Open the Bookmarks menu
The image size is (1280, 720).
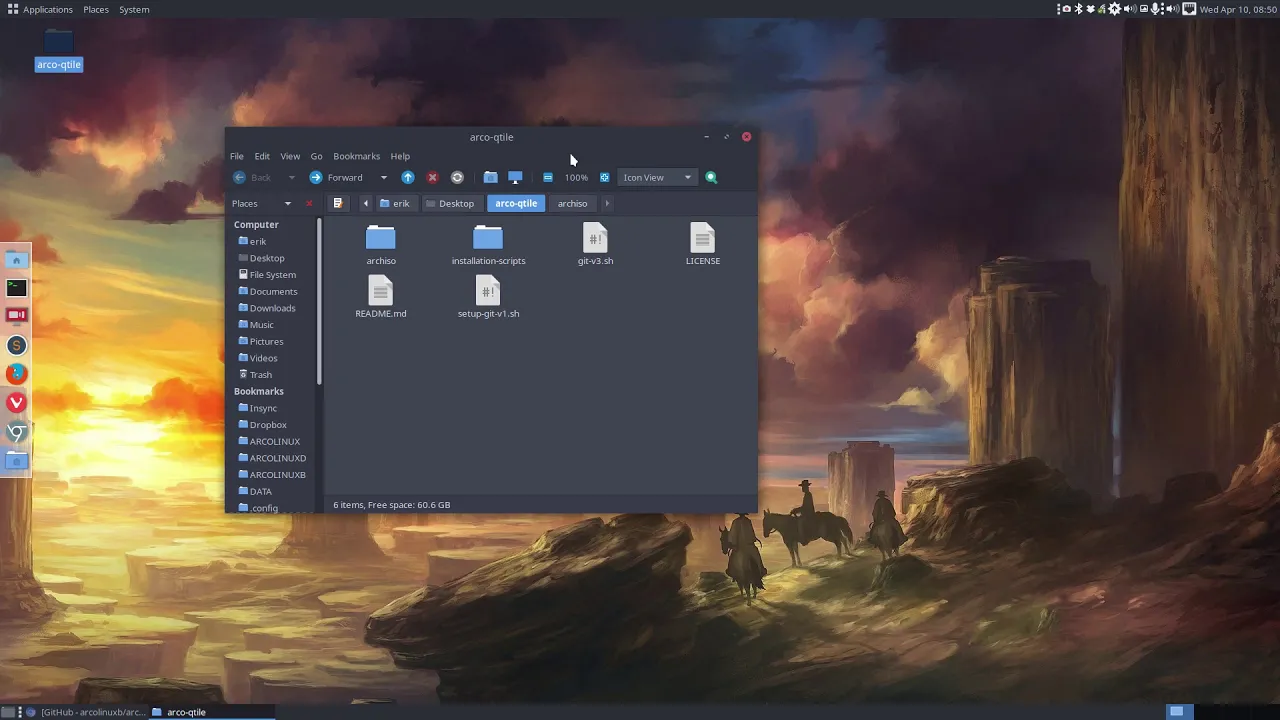(x=356, y=156)
